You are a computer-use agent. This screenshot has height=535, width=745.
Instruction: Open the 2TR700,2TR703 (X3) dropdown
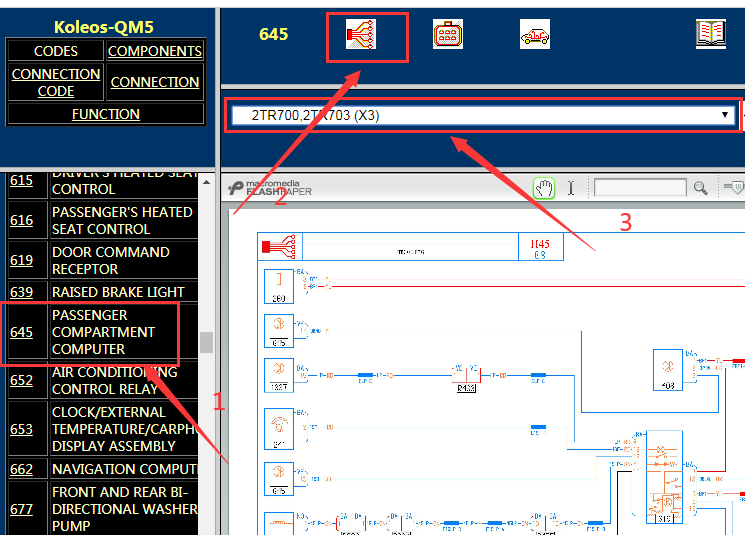[x=483, y=115]
